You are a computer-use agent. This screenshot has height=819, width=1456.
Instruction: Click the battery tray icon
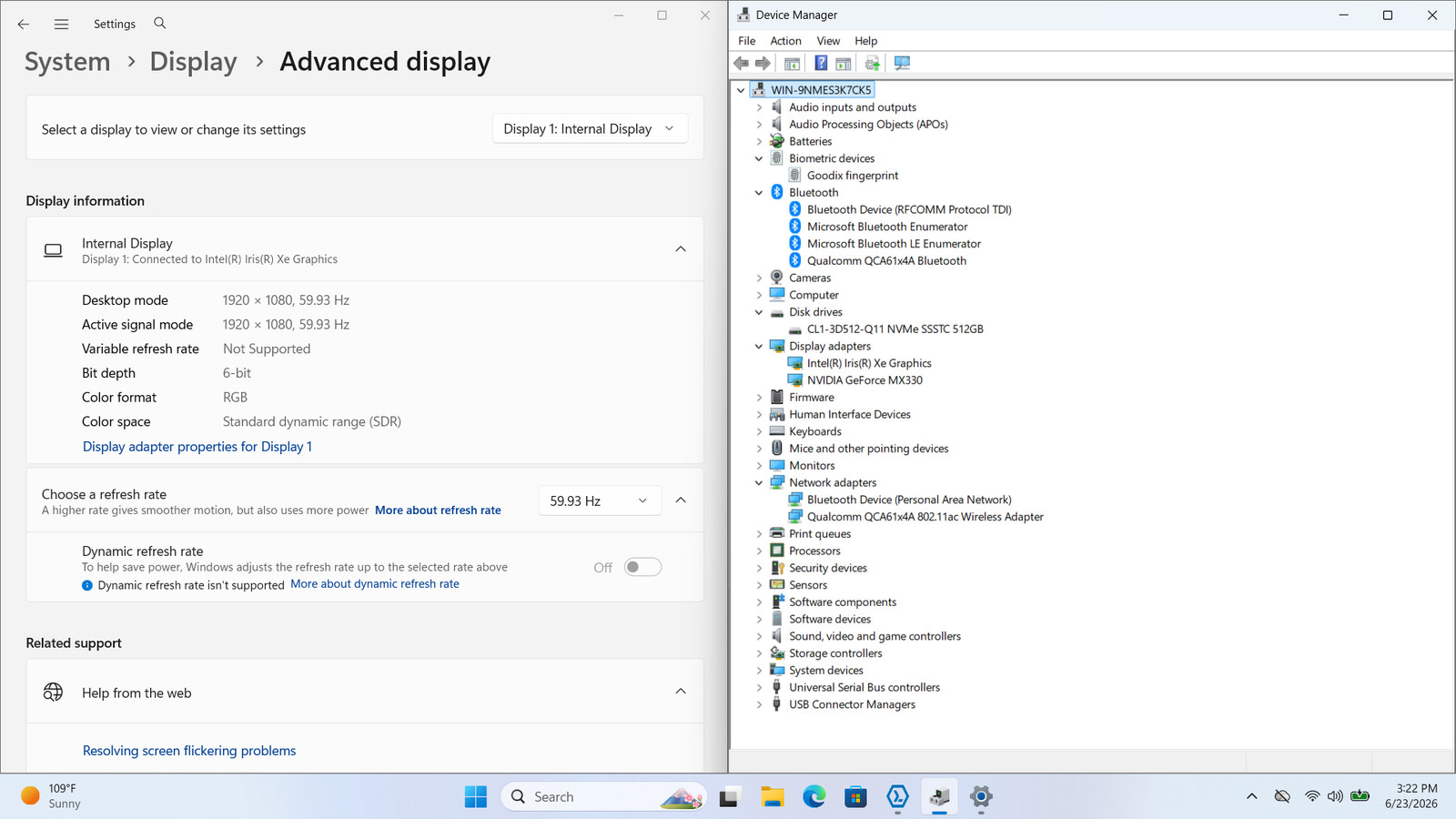point(1360,796)
